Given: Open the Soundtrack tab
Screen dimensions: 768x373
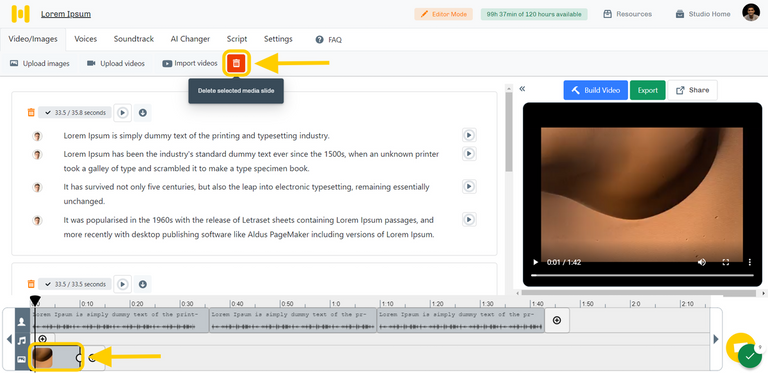Looking at the screenshot, I should point(134,39).
